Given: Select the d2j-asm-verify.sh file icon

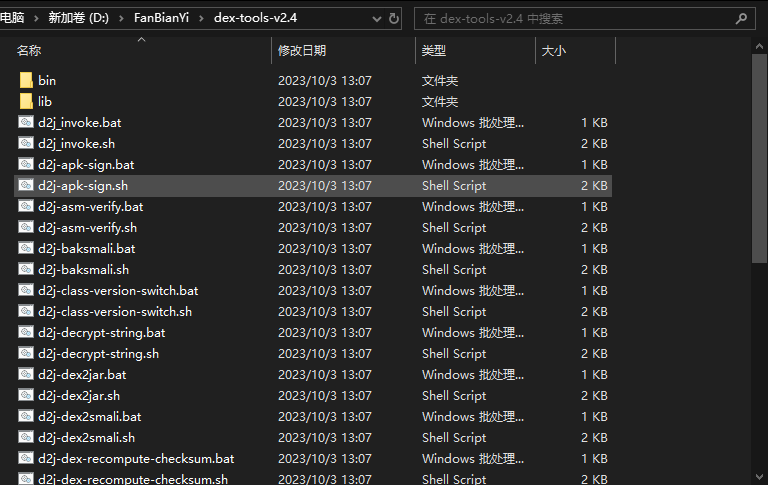Looking at the screenshot, I should (26, 227).
